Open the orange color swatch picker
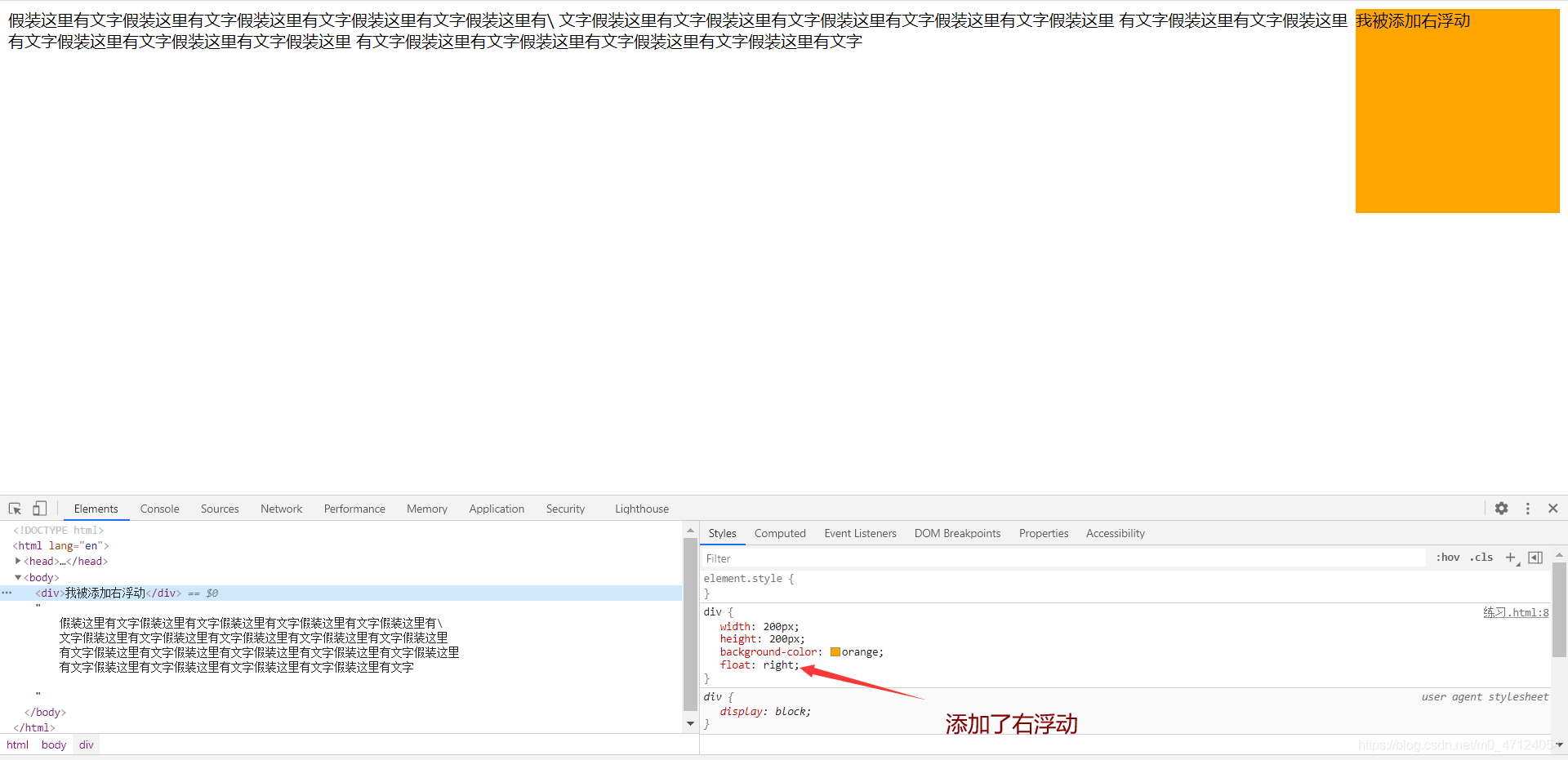Image resolution: width=1568 pixels, height=760 pixels. point(835,651)
